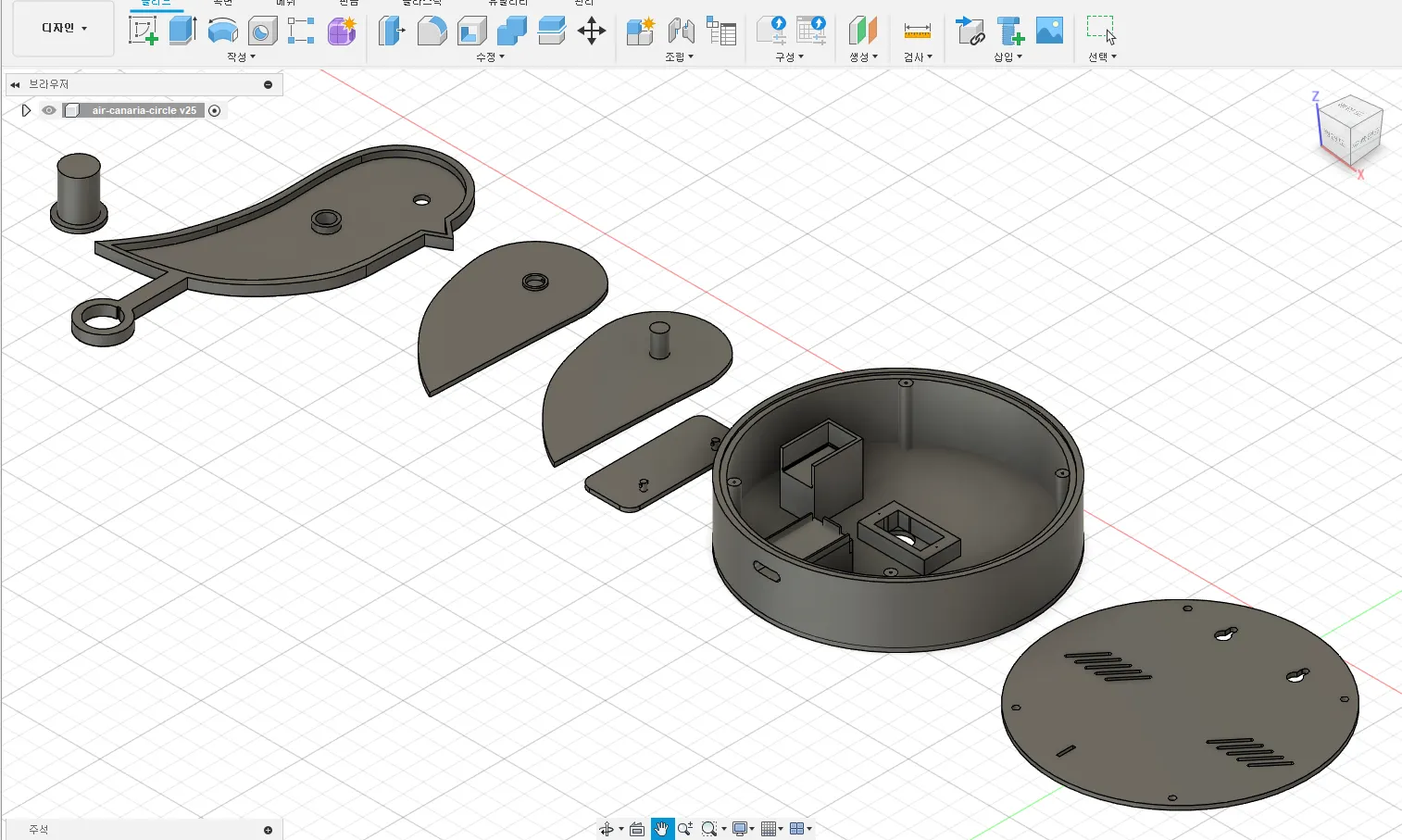
Task: Collapse the 브라우저 panel with double arrows
Action: pos(15,84)
